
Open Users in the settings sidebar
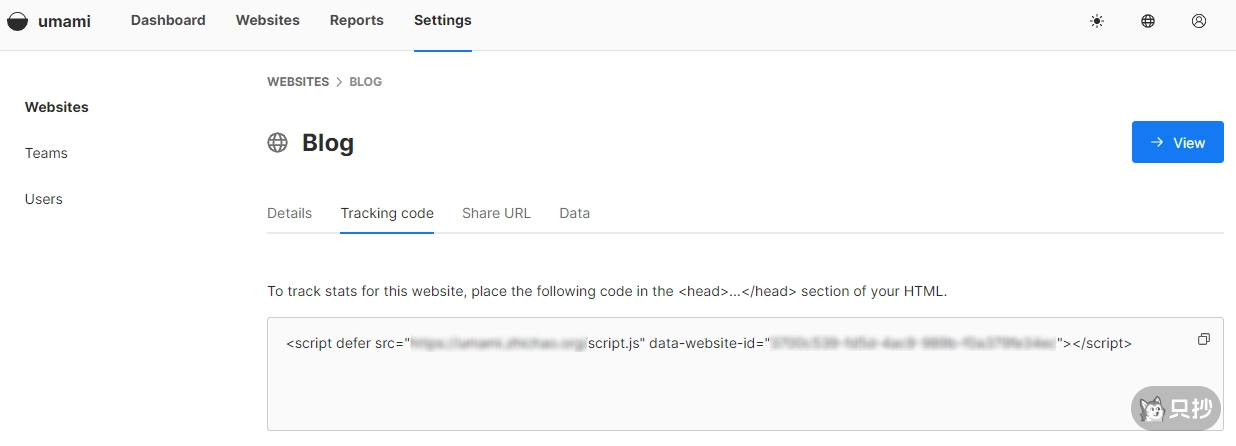click(x=44, y=199)
